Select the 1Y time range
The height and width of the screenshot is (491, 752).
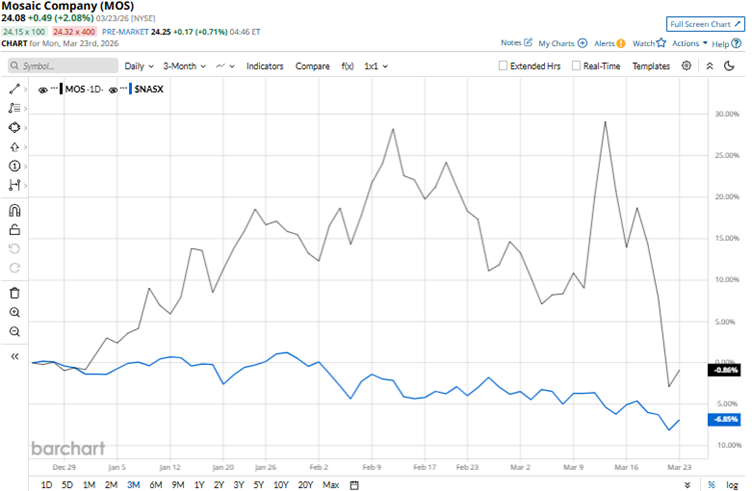coord(199,485)
